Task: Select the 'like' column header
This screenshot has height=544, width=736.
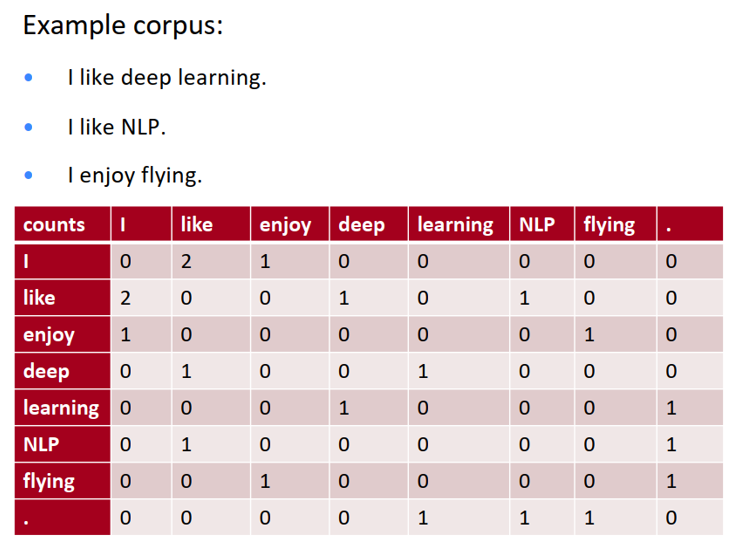Action: click(197, 225)
